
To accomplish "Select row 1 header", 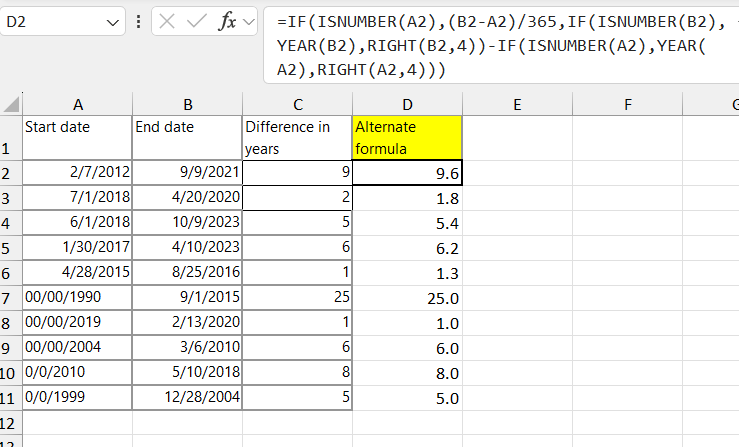I will tap(11, 138).
